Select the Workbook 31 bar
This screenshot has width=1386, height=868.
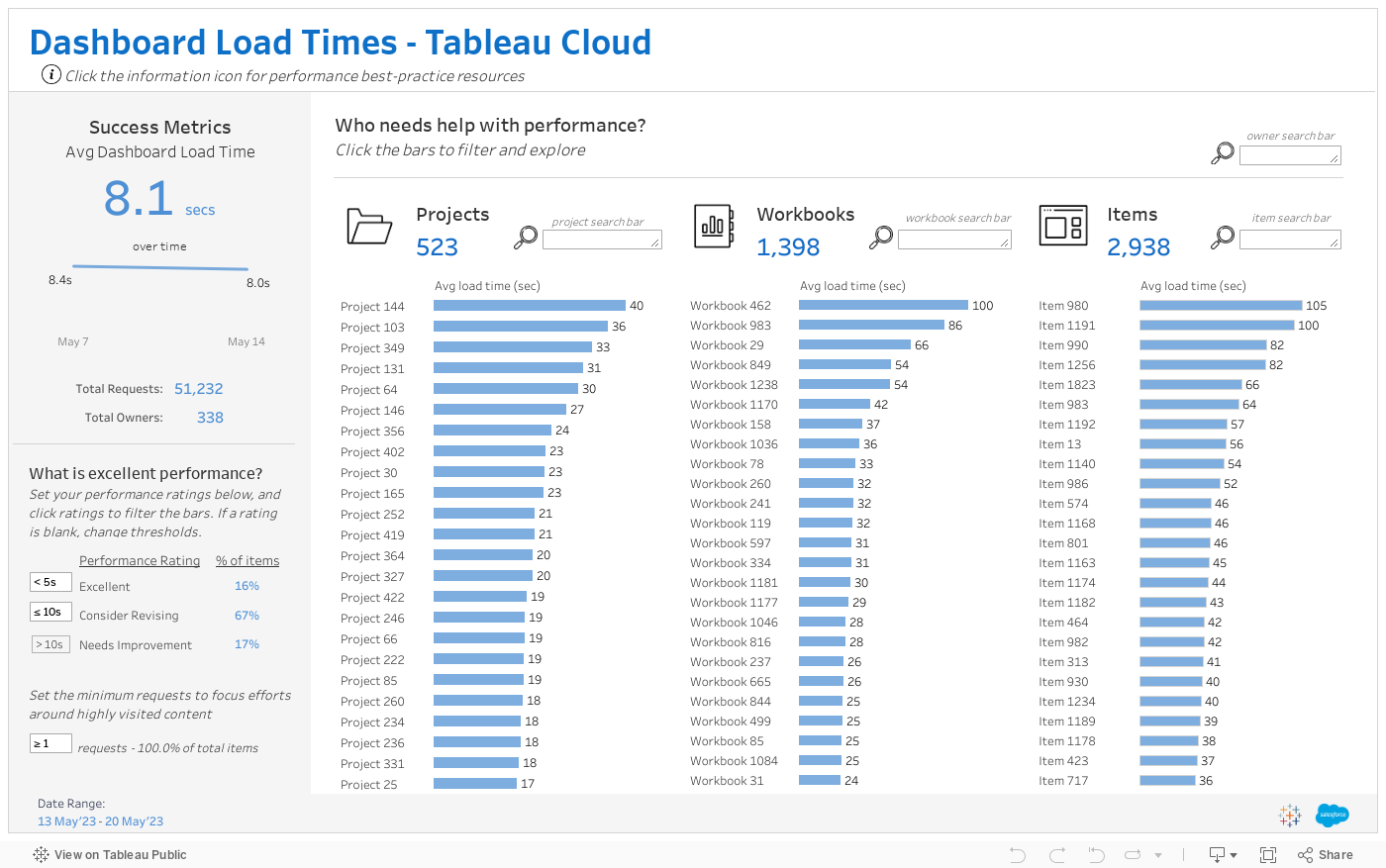pos(820,780)
